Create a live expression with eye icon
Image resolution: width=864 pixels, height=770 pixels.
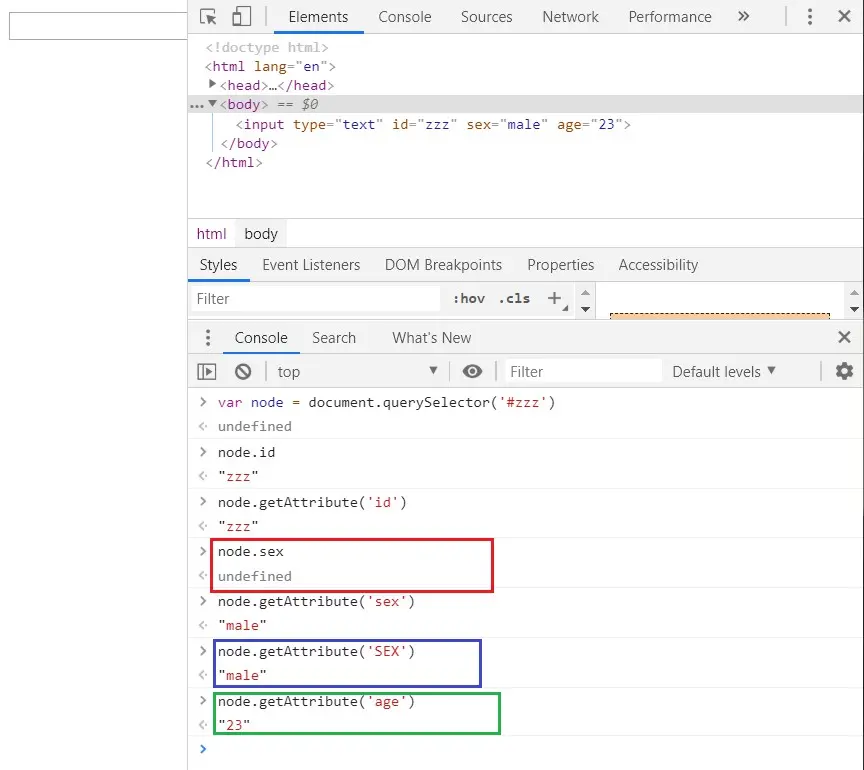click(x=472, y=371)
